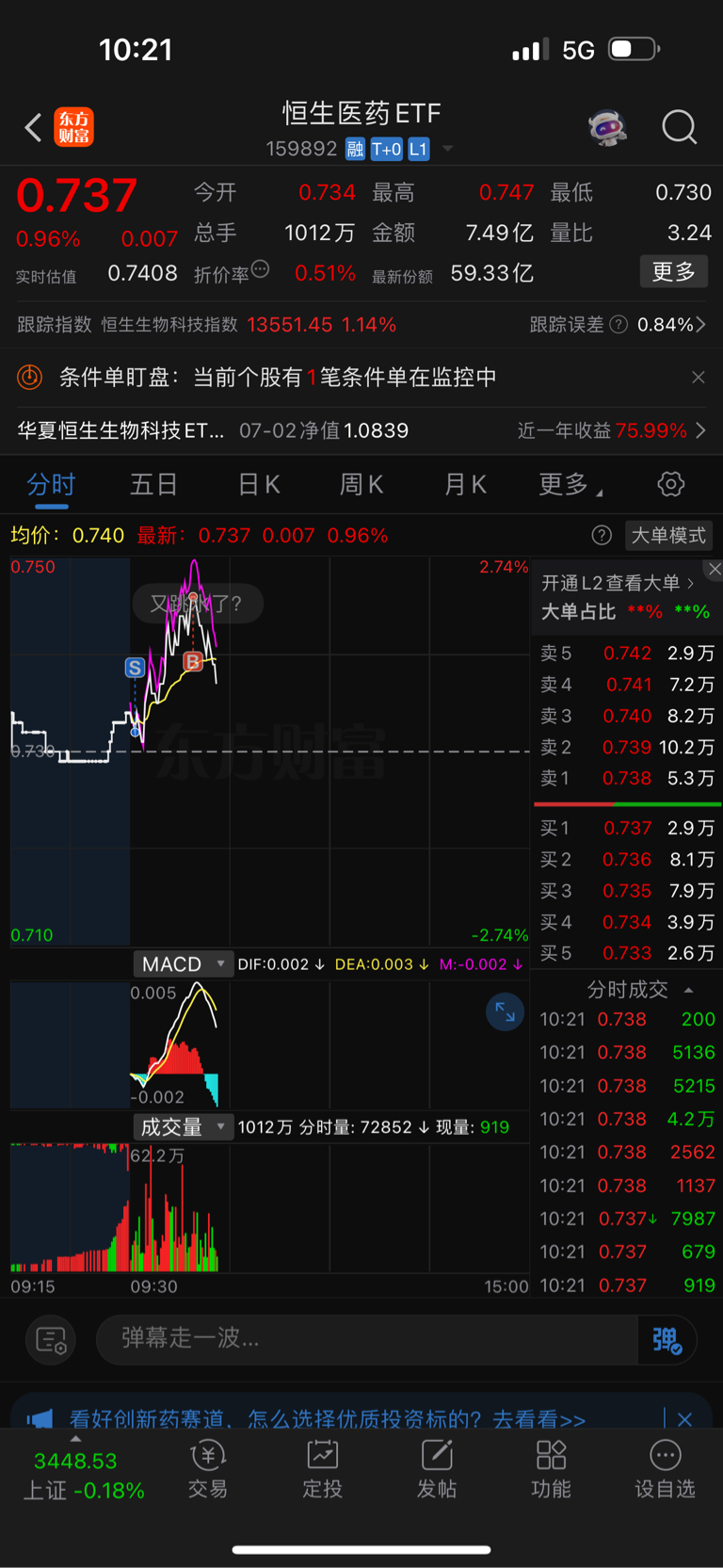Viewport: 723px width, 1568px height.
Task: Tap the 10:21 0.738 4.2万 trade row
Action: (627, 1119)
